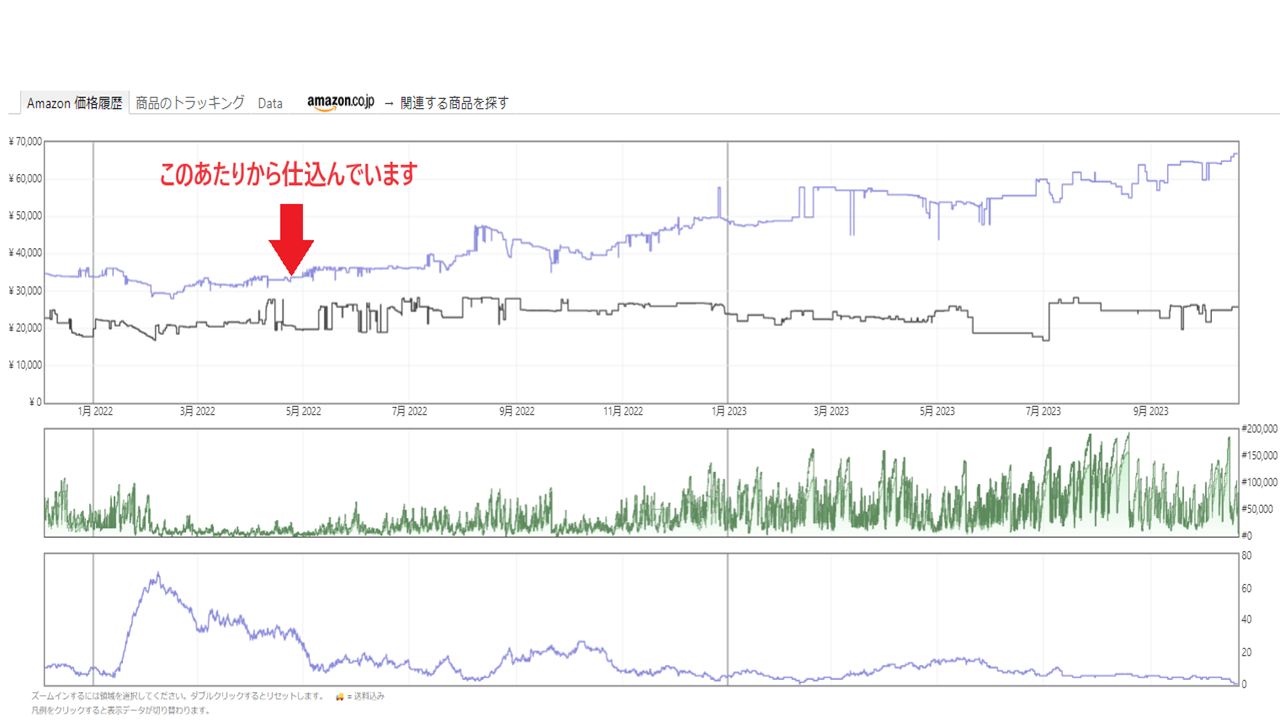Click the 60 label on the offer count axis
The image size is (1280, 720).
pyautogui.click(x=1247, y=587)
